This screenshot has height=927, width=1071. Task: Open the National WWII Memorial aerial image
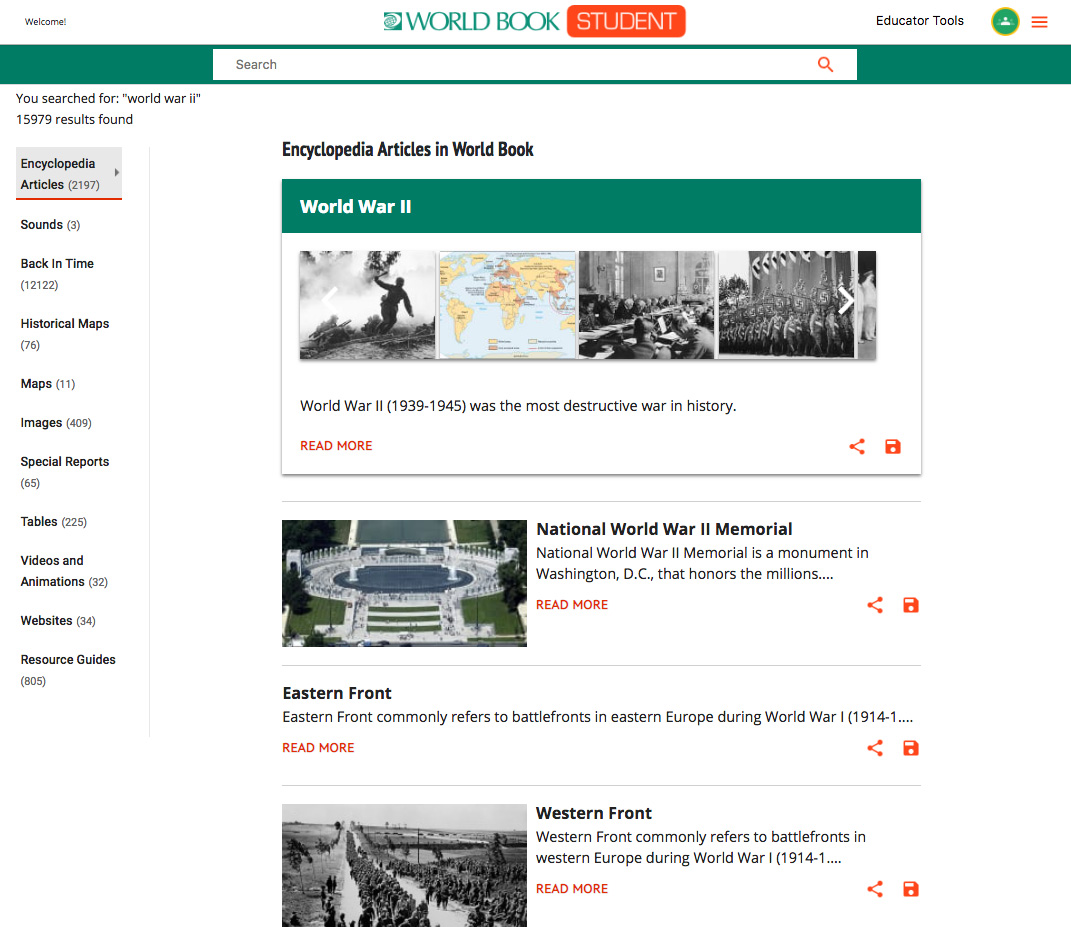404,583
